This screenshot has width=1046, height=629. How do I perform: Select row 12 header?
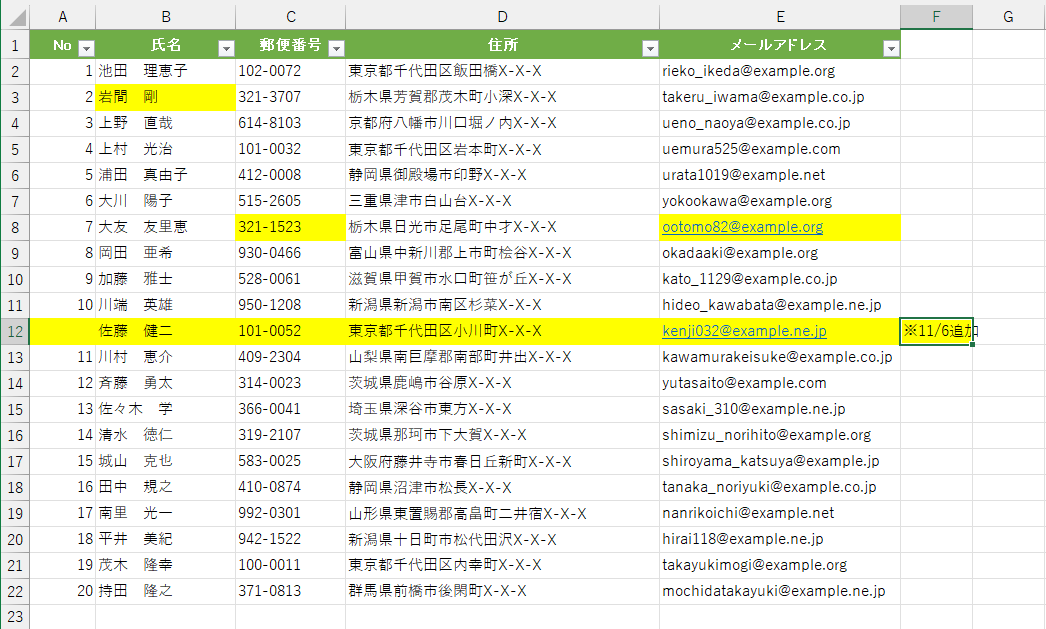pos(15,332)
